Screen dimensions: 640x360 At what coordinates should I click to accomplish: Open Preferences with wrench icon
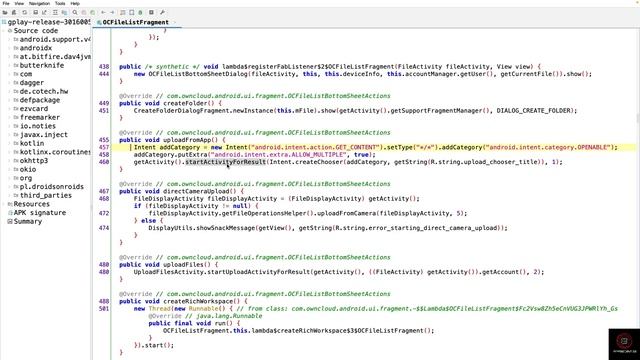(162, 12)
